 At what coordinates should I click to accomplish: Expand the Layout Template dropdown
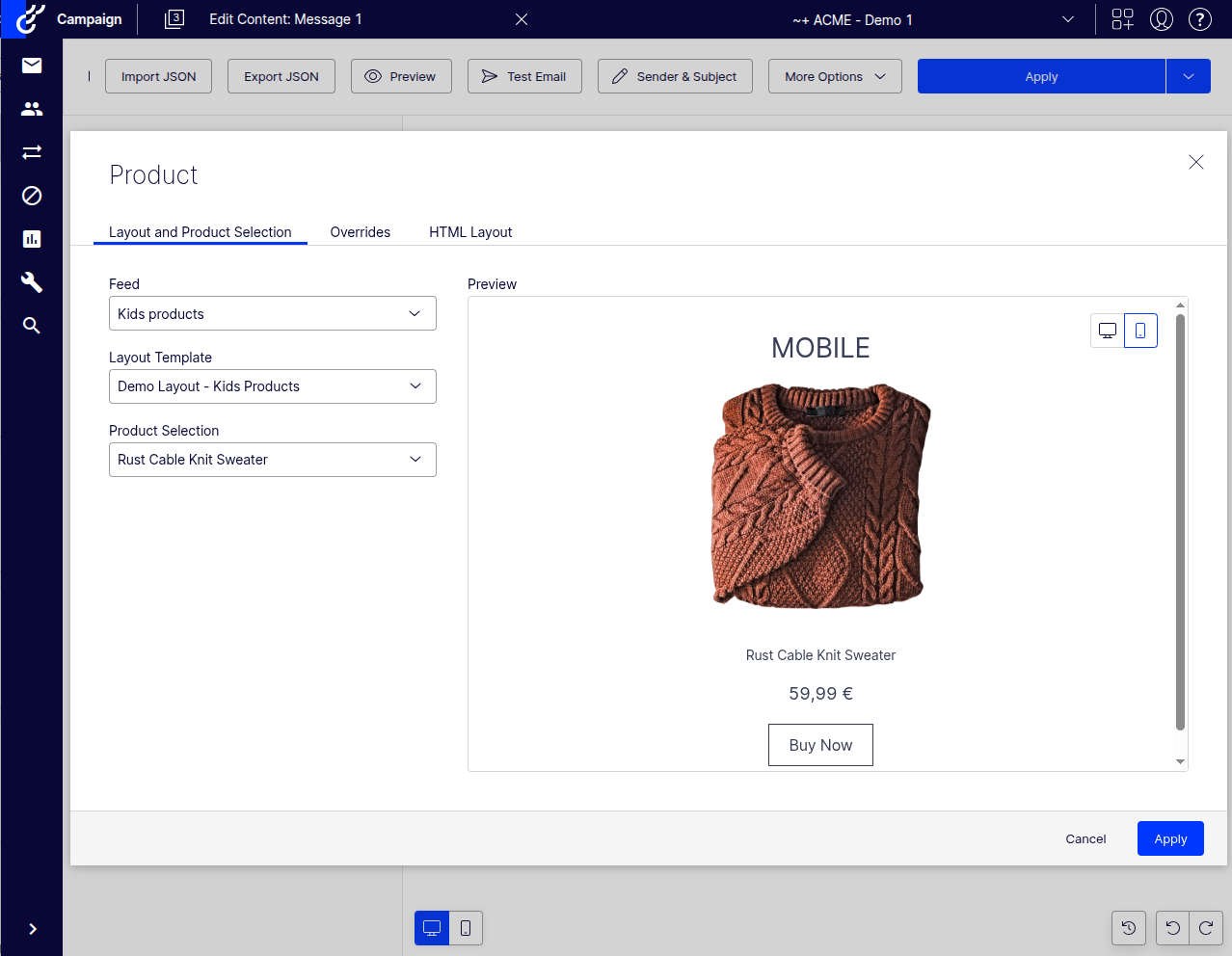(272, 386)
